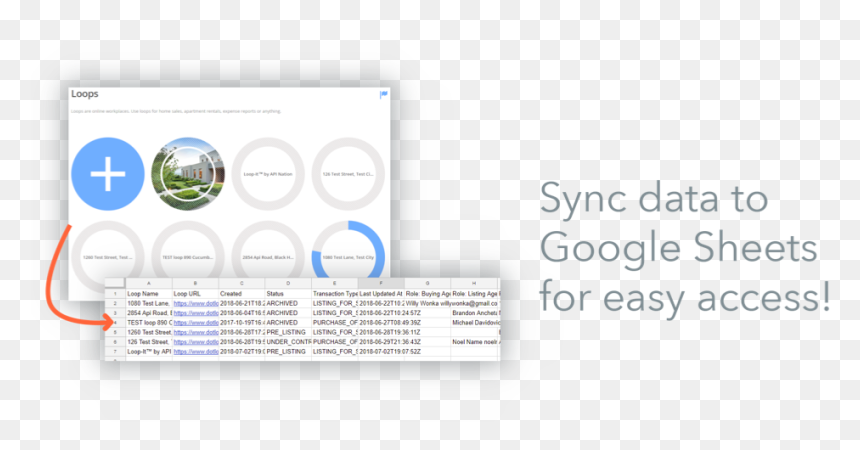Click the '2017-10-19T16' created date cell

point(242,323)
